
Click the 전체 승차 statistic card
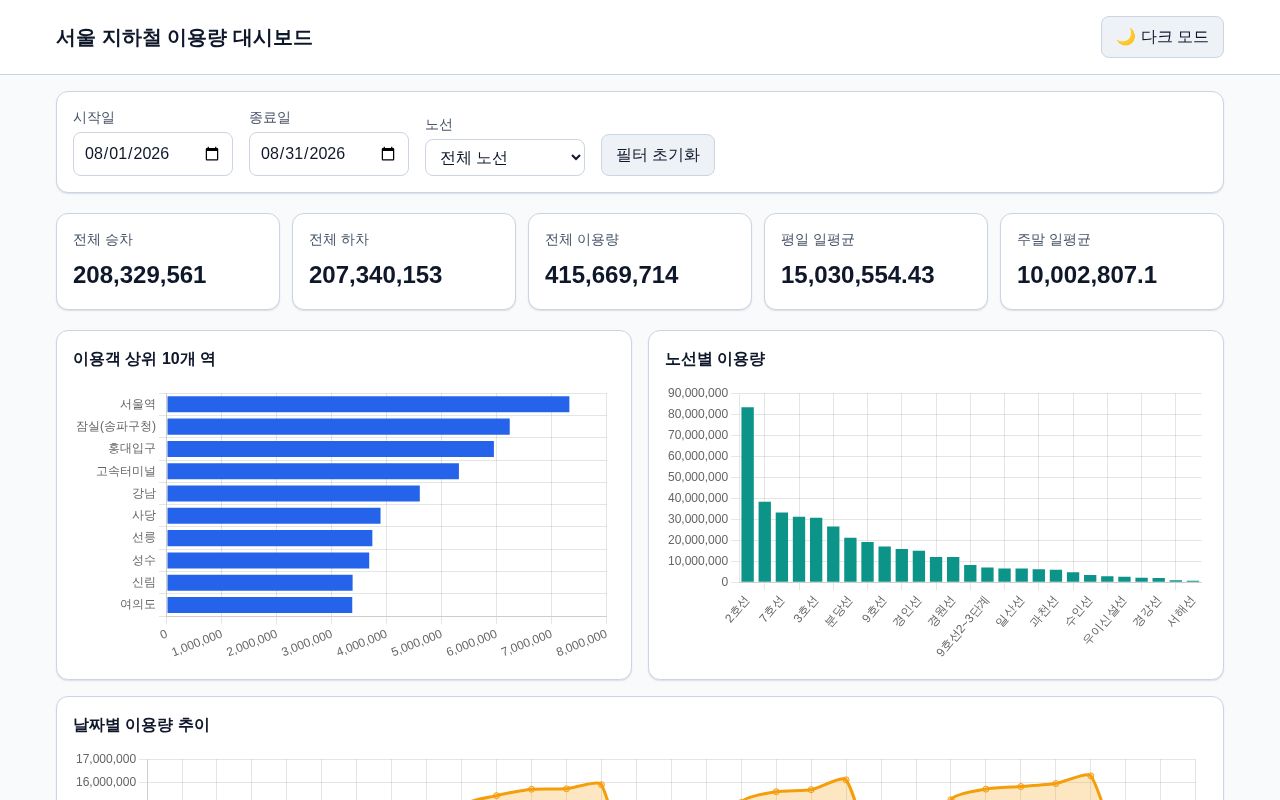(x=168, y=261)
